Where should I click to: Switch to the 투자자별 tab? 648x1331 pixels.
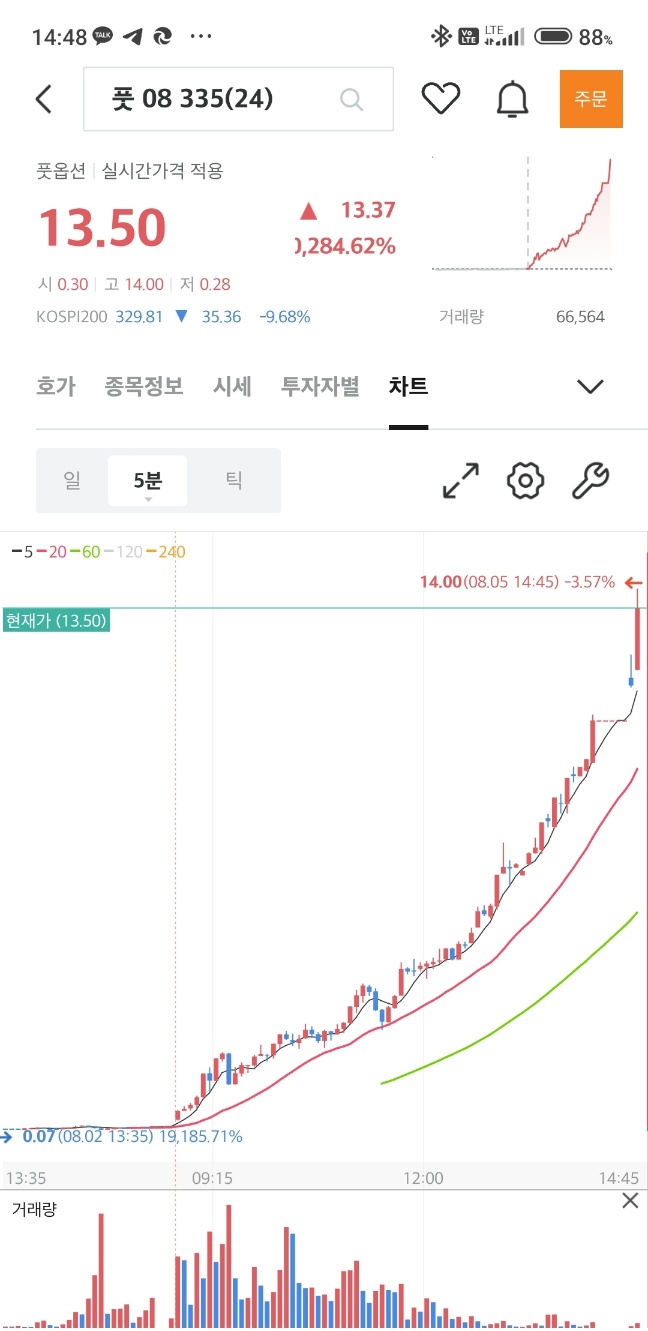coord(320,387)
